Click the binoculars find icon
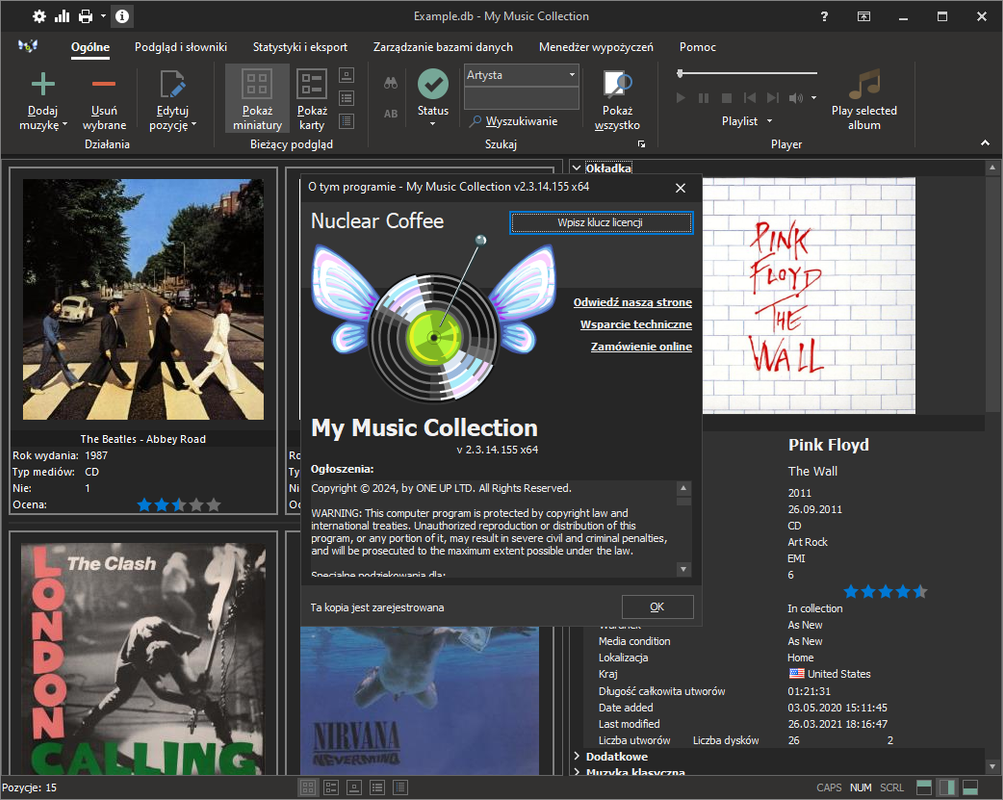This screenshot has height=800, width=1003. 391,83
